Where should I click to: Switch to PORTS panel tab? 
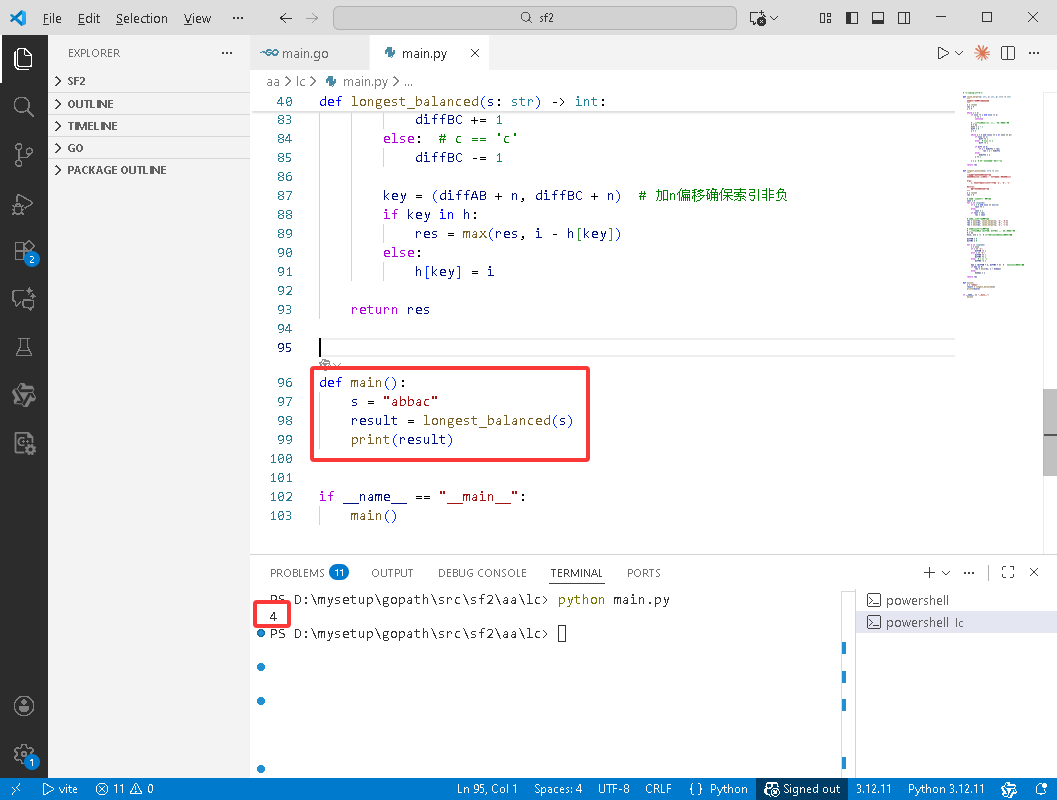pos(644,572)
